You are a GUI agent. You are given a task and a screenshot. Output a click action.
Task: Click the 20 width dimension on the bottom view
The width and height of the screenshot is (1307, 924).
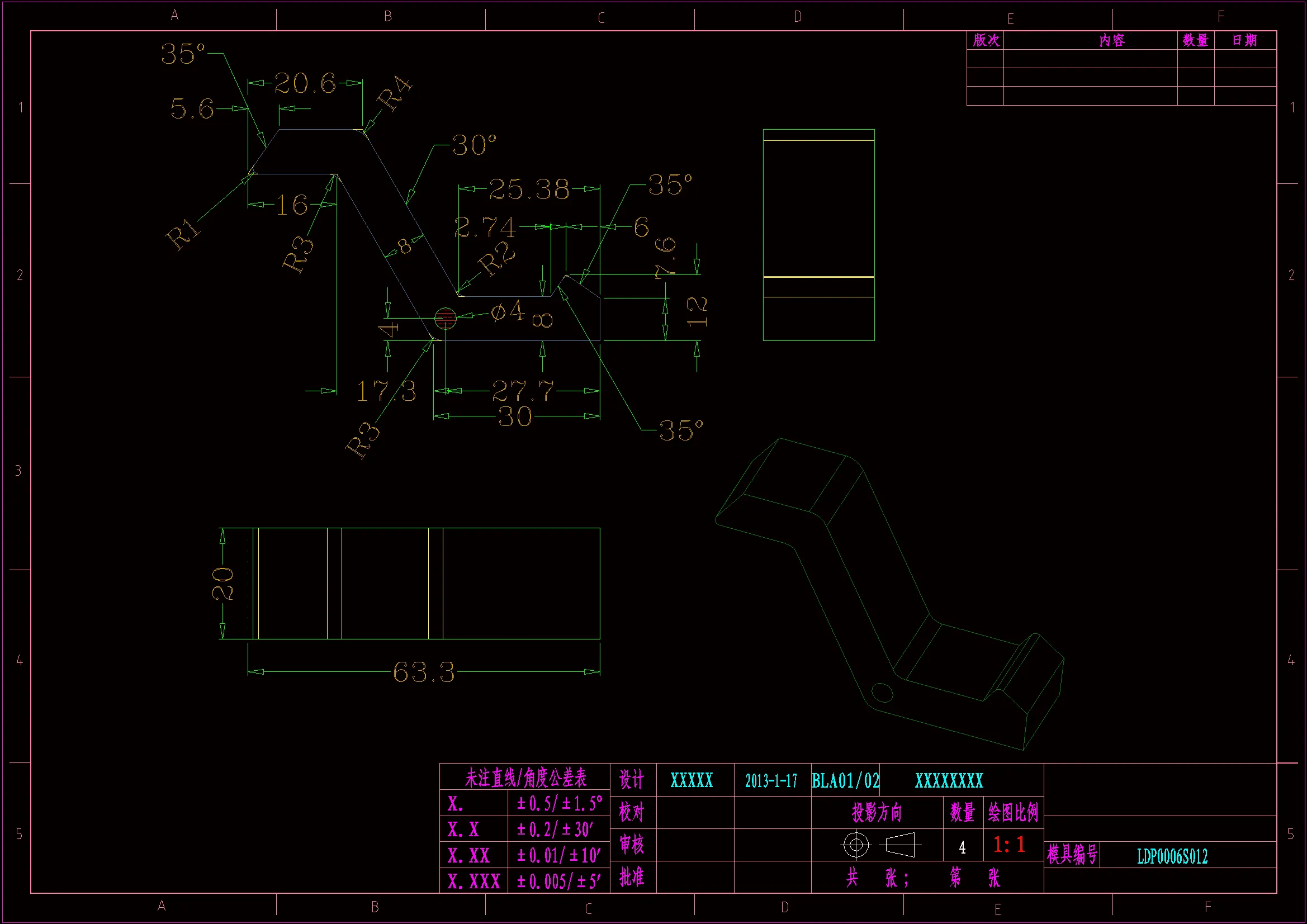coord(222,584)
